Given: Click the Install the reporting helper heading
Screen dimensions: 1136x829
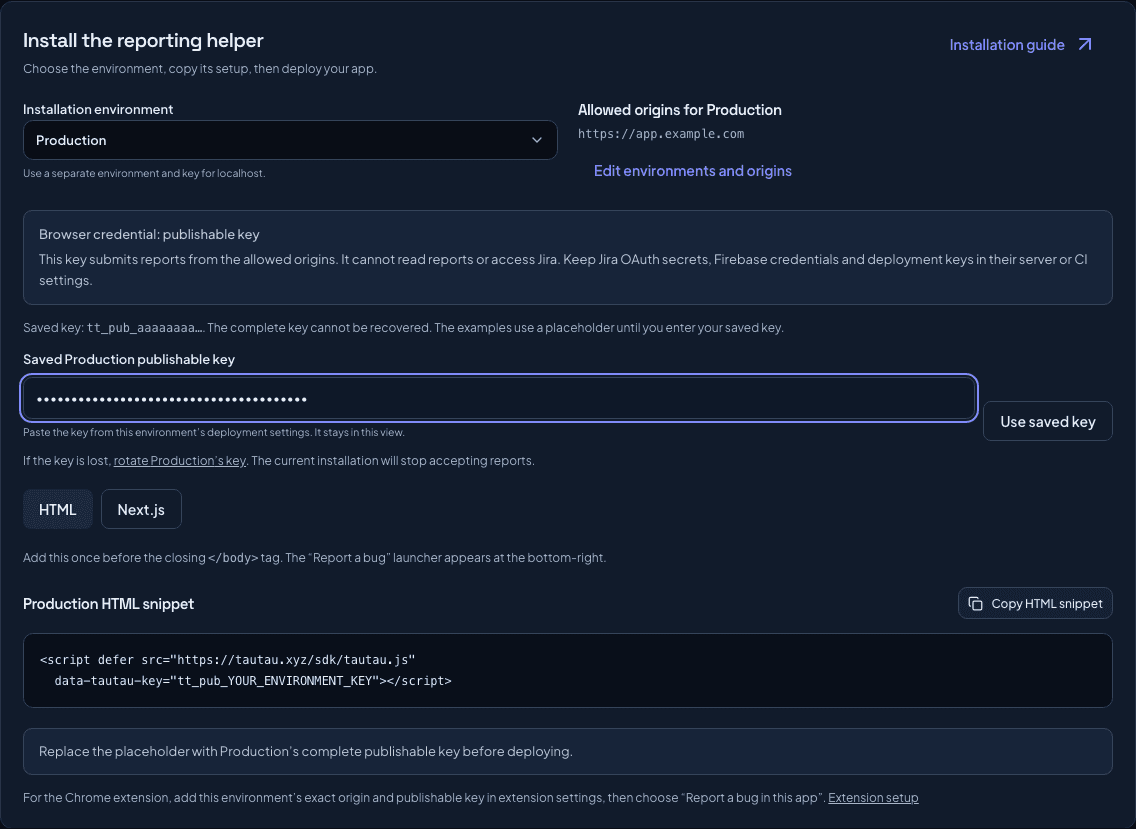Looking at the screenshot, I should (143, 41).
